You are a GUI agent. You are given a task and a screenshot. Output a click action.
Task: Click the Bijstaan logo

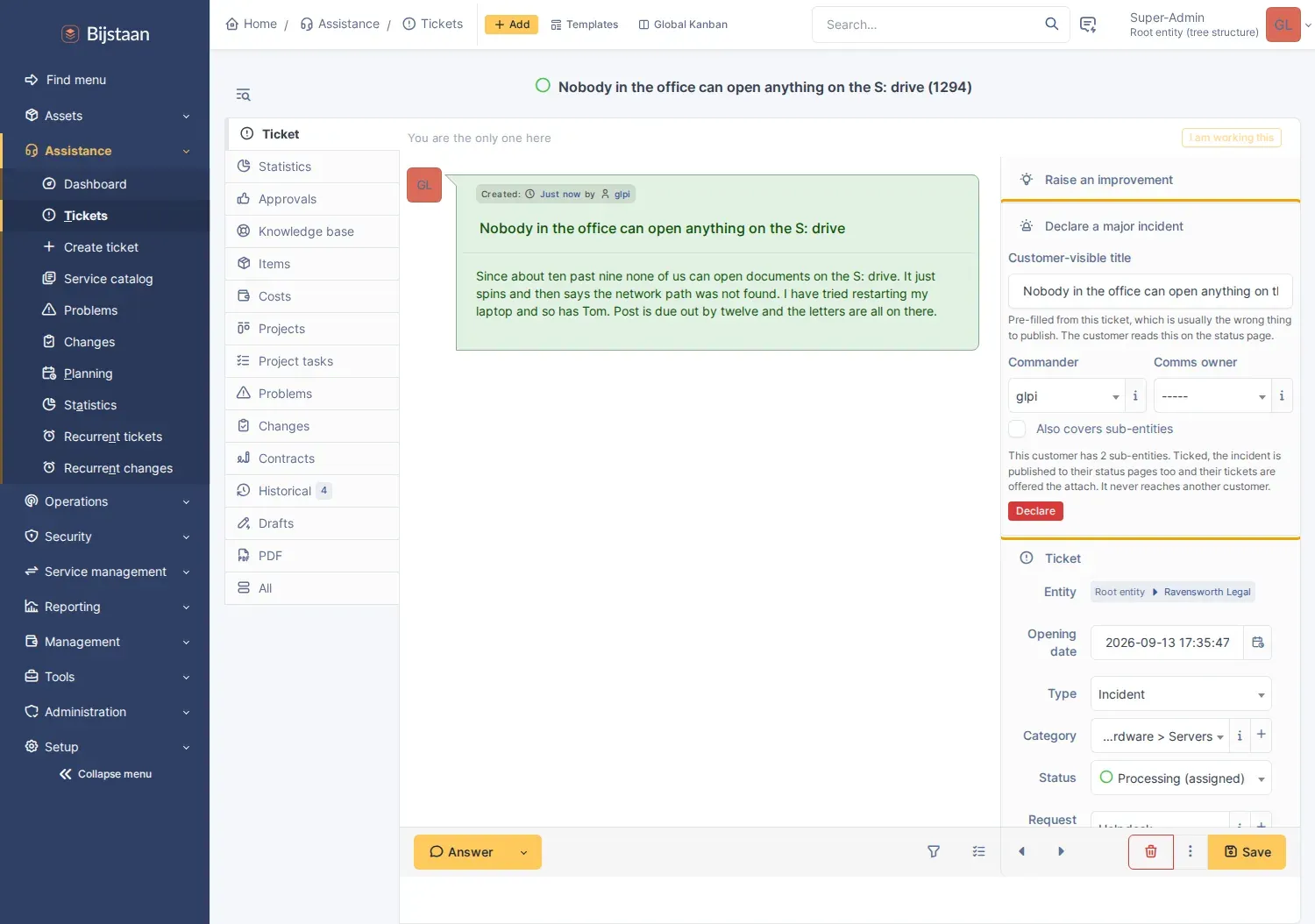tap(105, 34)
